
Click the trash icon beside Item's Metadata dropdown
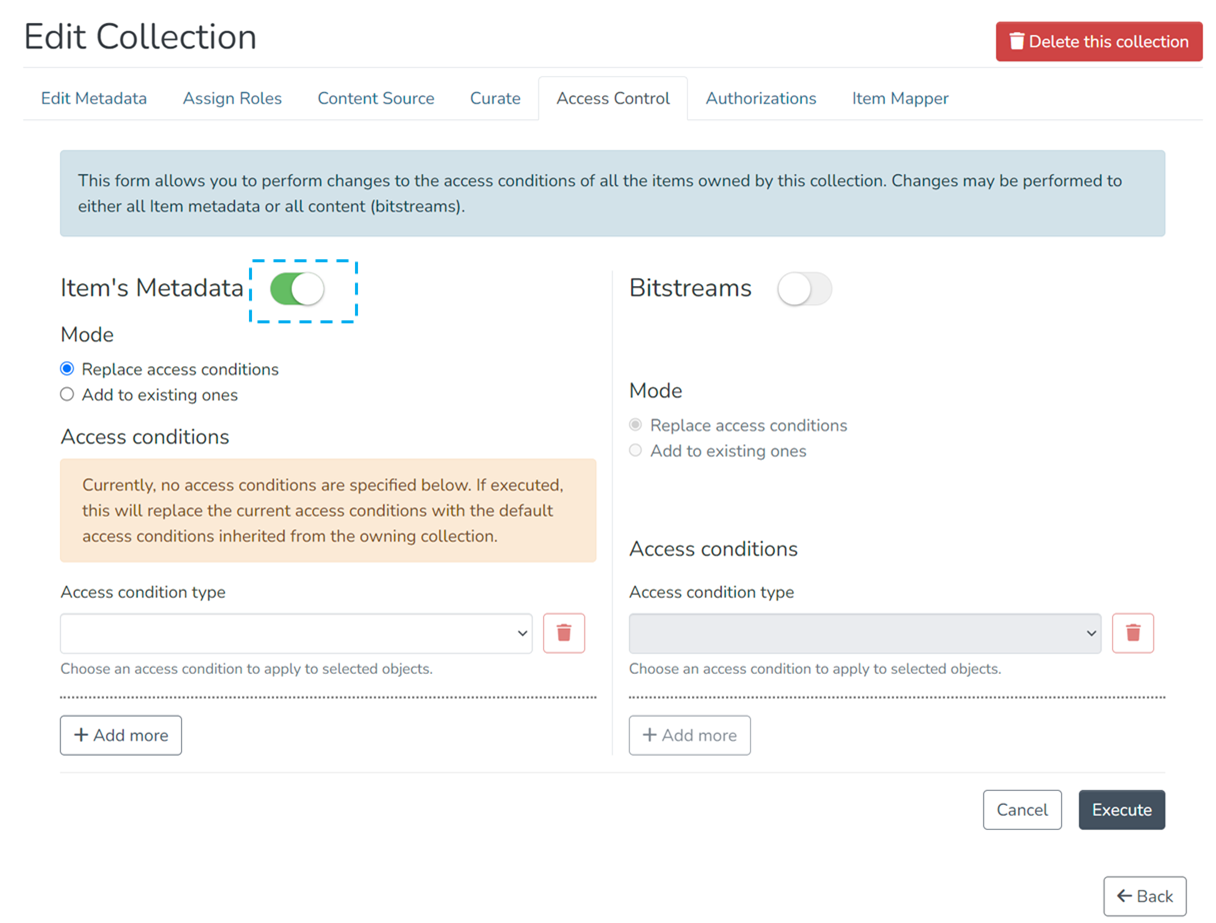click(564, 633)
